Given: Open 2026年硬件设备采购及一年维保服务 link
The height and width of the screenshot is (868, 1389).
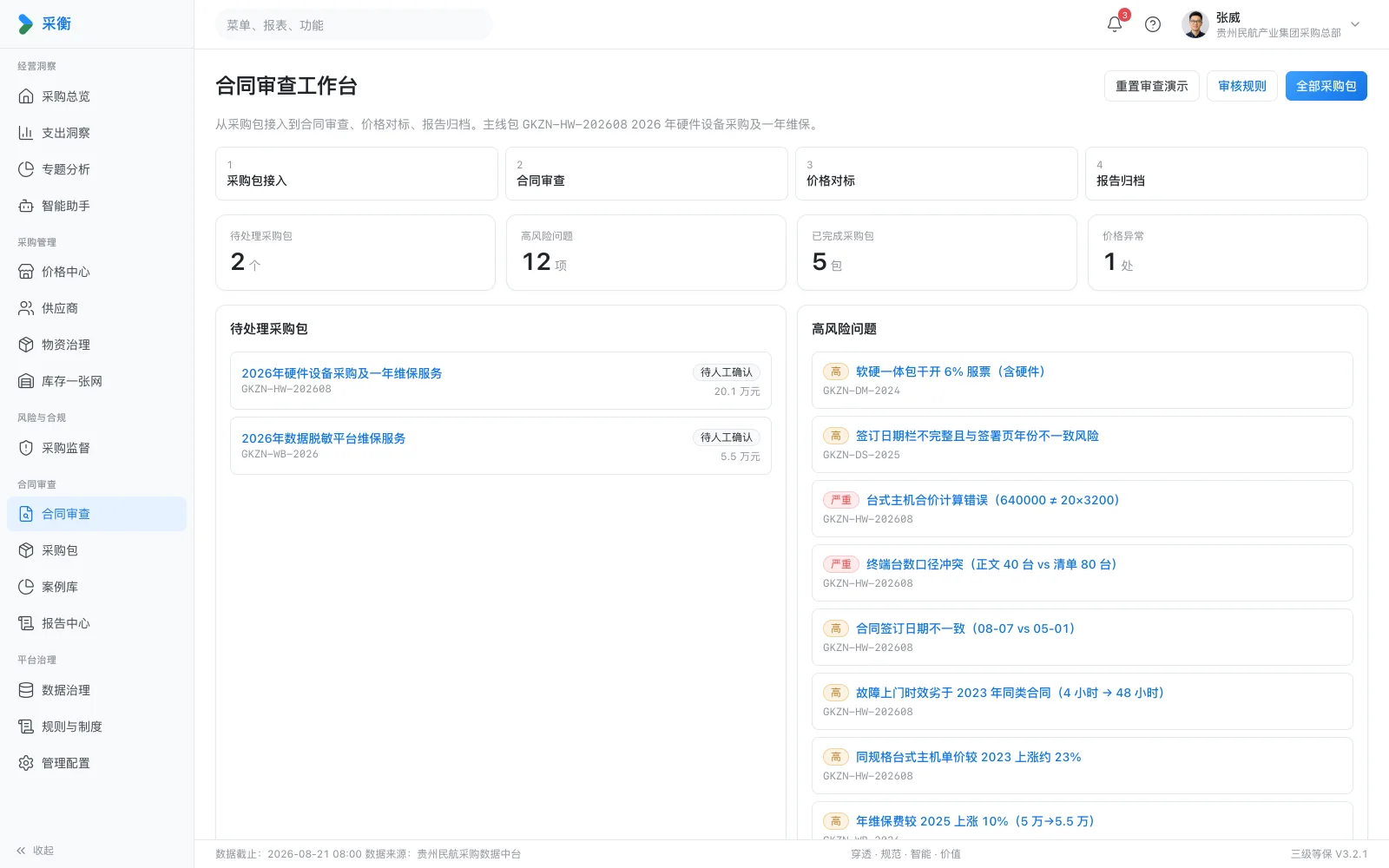Looking at the screenshot, I should (341, 373).
